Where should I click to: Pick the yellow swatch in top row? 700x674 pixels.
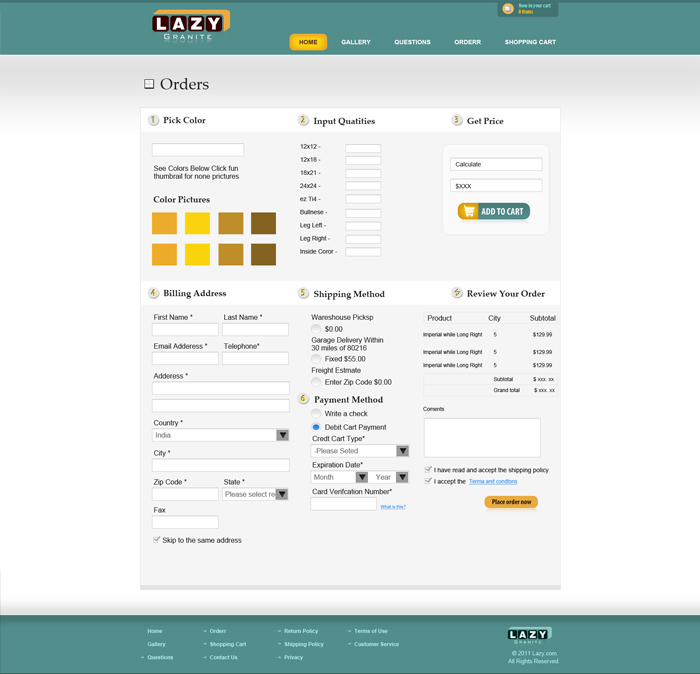197,223
